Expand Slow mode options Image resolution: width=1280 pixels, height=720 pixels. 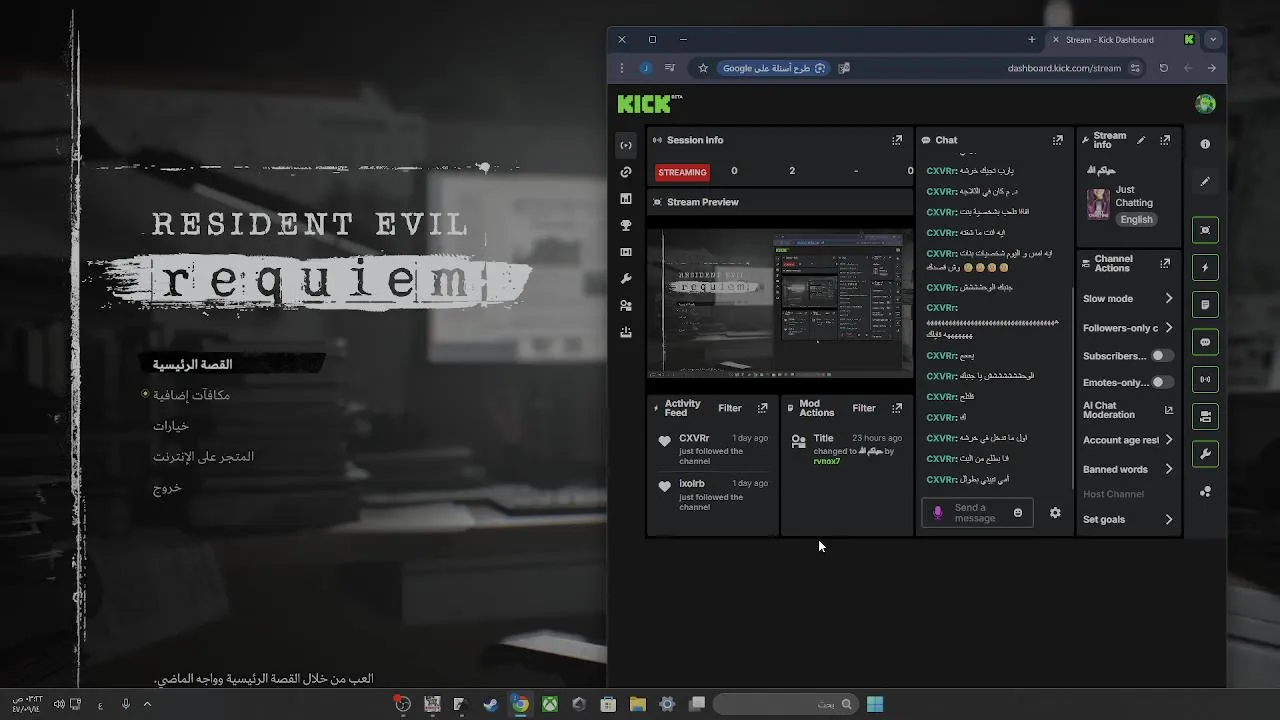(1168, 298)
